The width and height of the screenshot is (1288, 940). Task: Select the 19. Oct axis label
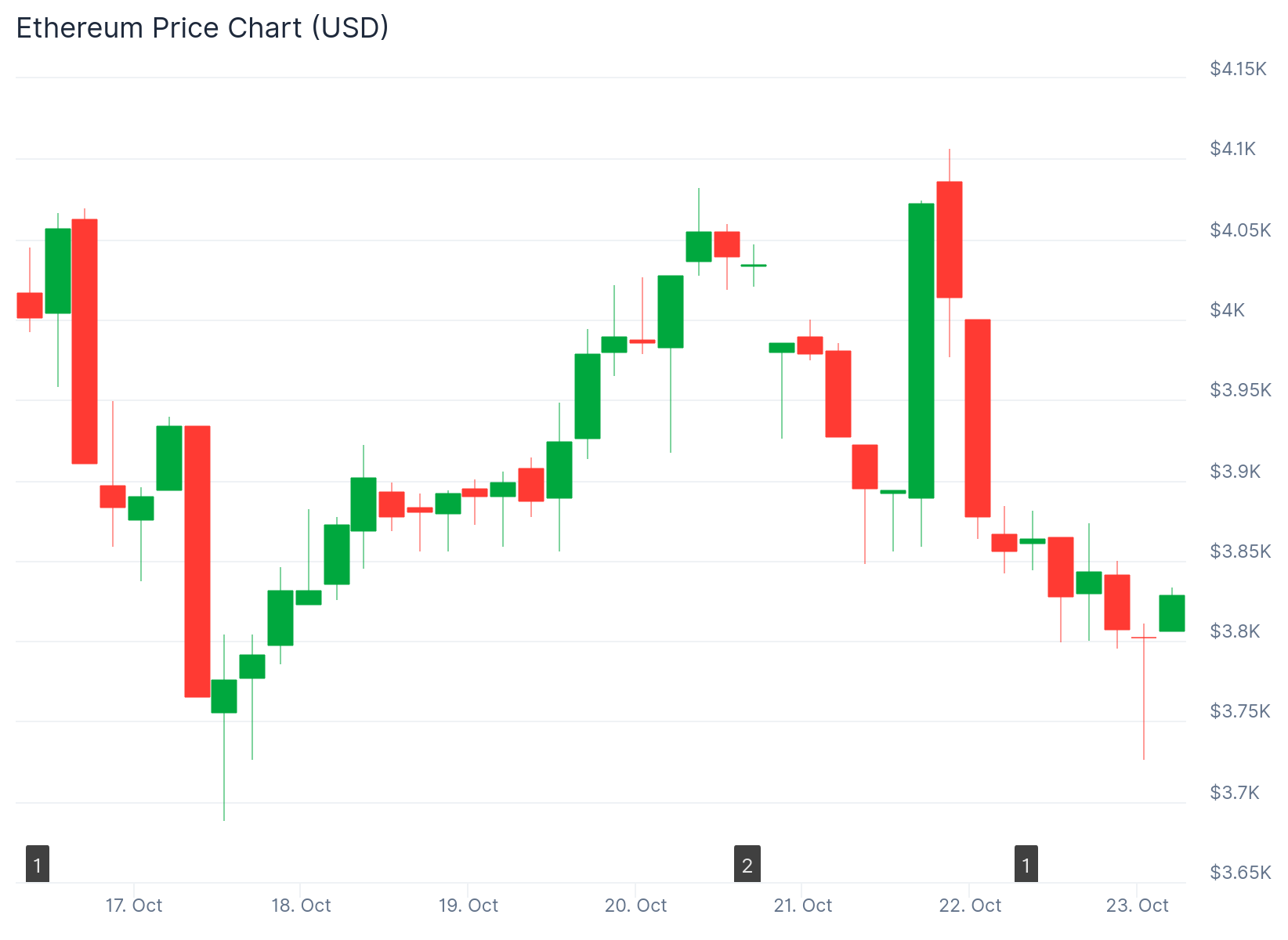(x=469, y=906)
